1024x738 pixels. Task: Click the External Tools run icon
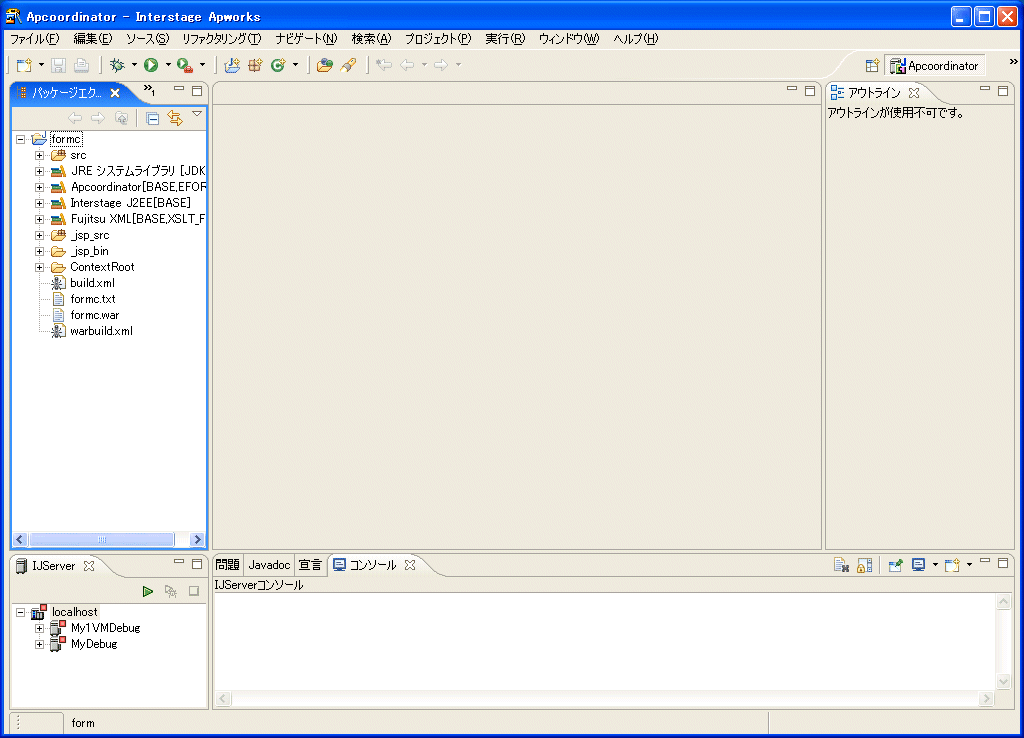[x=185, y=65]
